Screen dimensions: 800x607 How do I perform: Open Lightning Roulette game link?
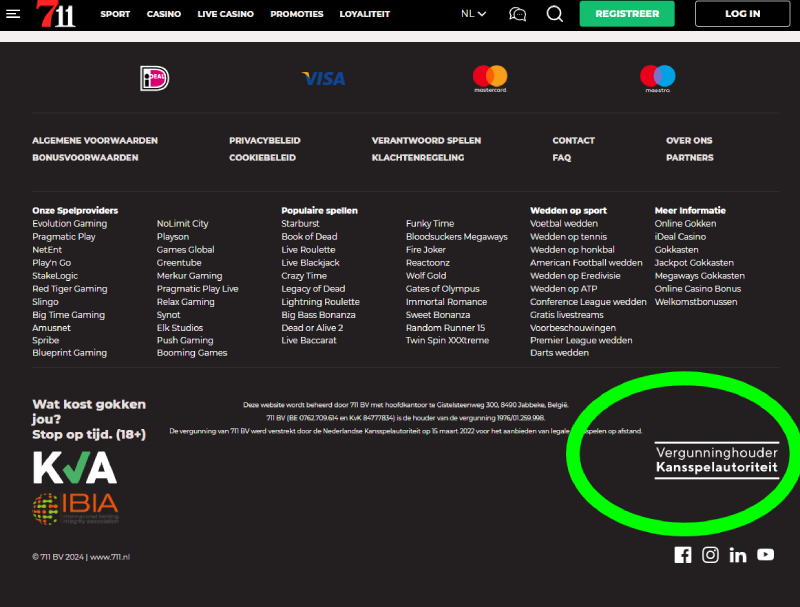pos(320,301)
